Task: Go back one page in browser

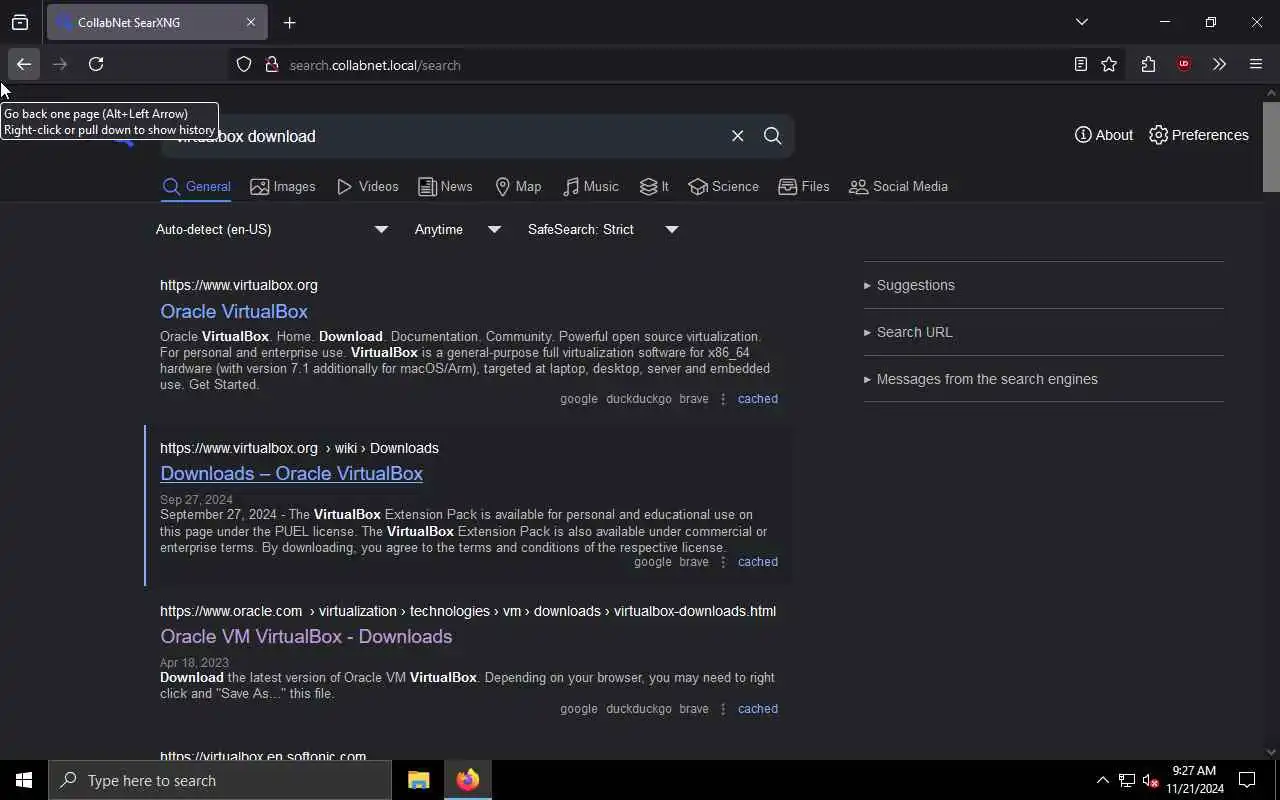Action: pos(23,64)
